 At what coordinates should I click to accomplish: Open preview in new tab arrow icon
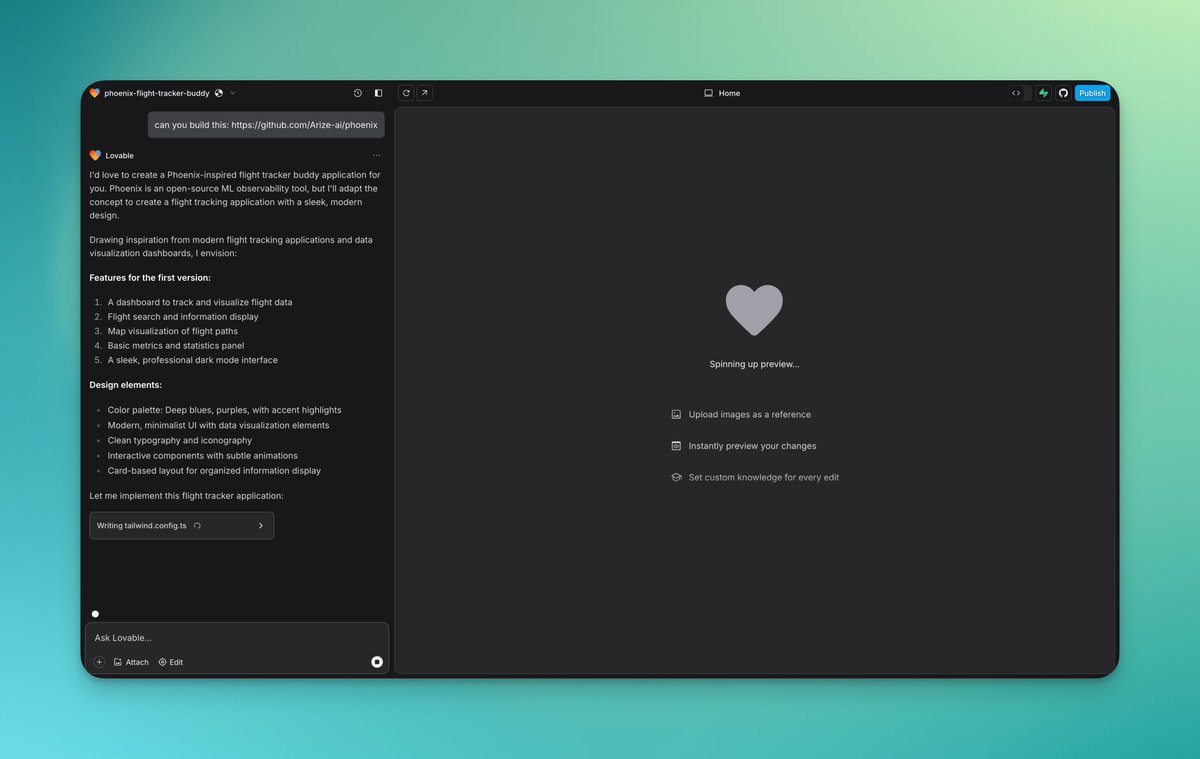pyautogui.click(x=423, y=93)
